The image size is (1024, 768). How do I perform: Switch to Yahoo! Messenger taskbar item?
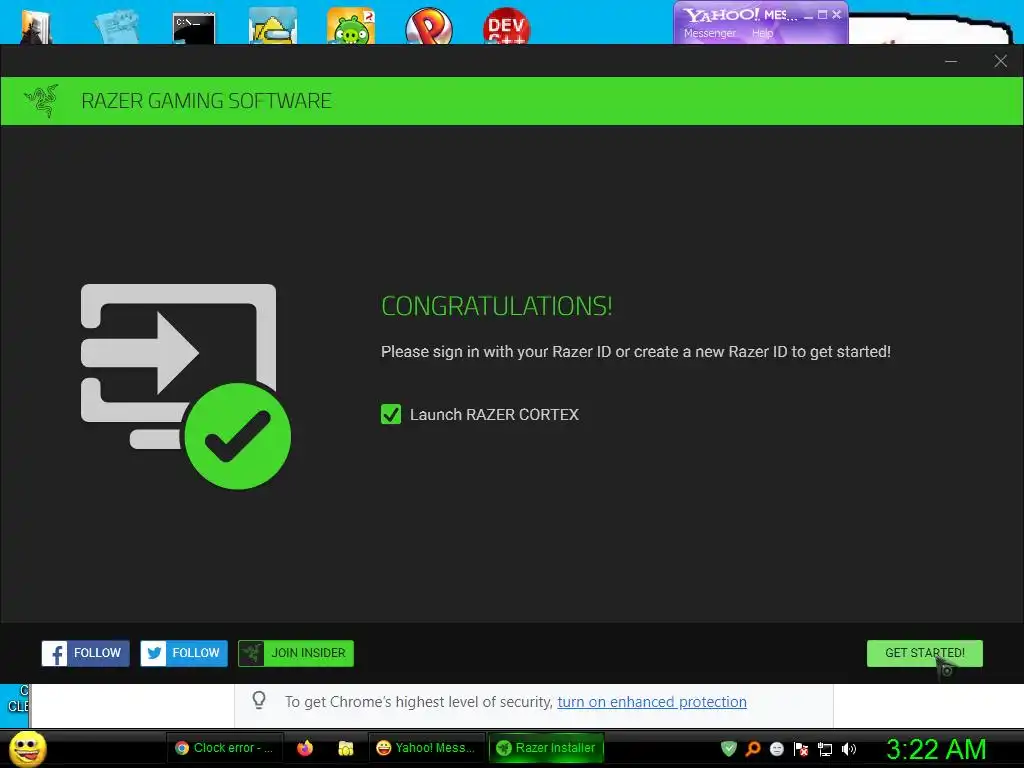[426, 748]
